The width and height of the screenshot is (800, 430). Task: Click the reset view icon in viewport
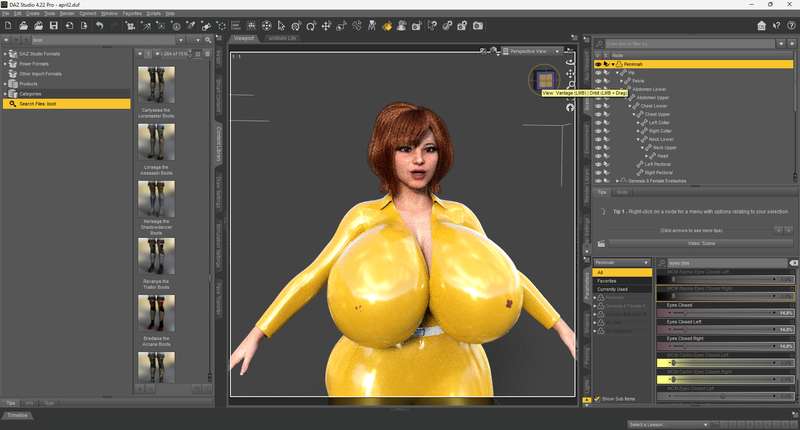coord(570,108)
